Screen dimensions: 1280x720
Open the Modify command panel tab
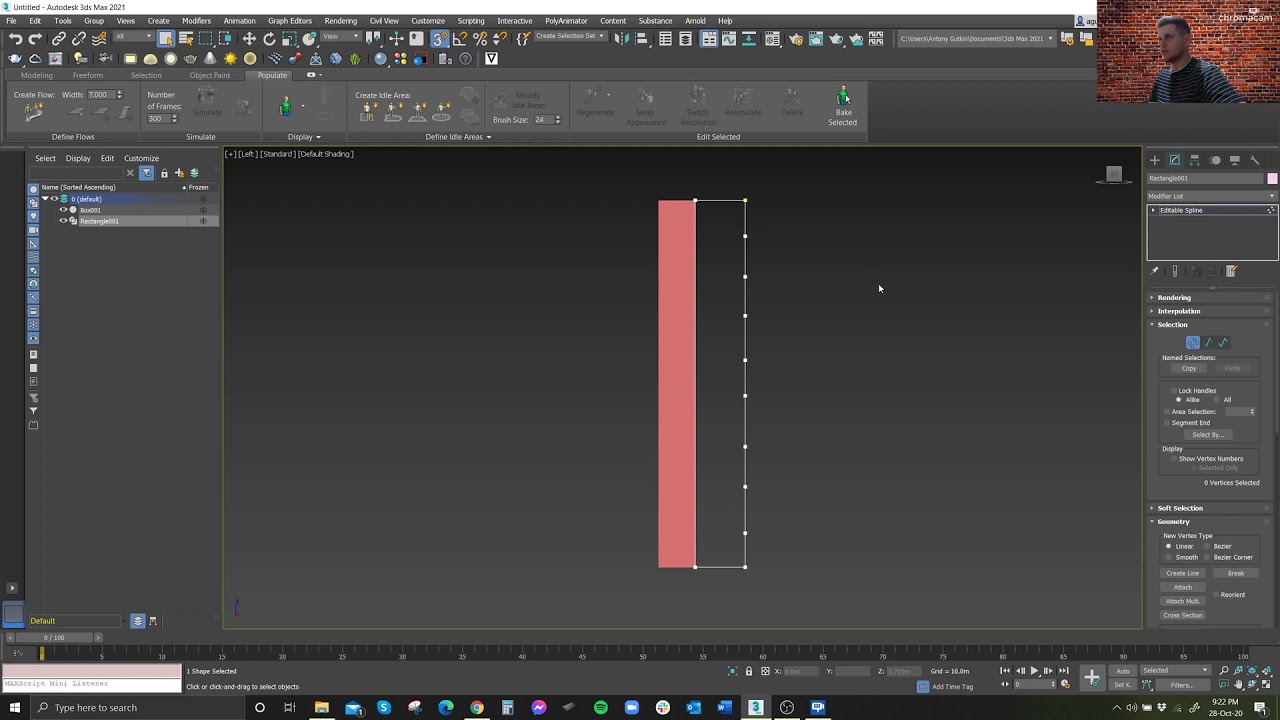click(x=1175, y=160)
